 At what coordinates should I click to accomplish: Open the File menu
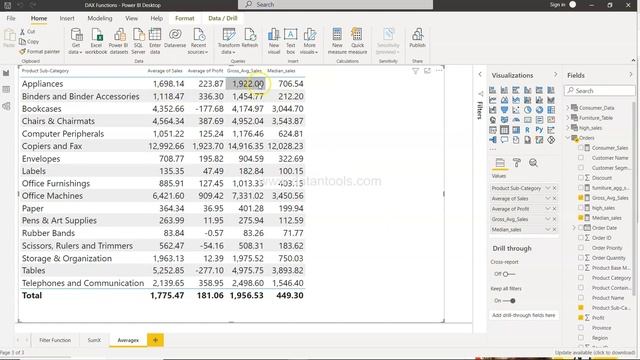pyautogui.click(x=11, y=18)
